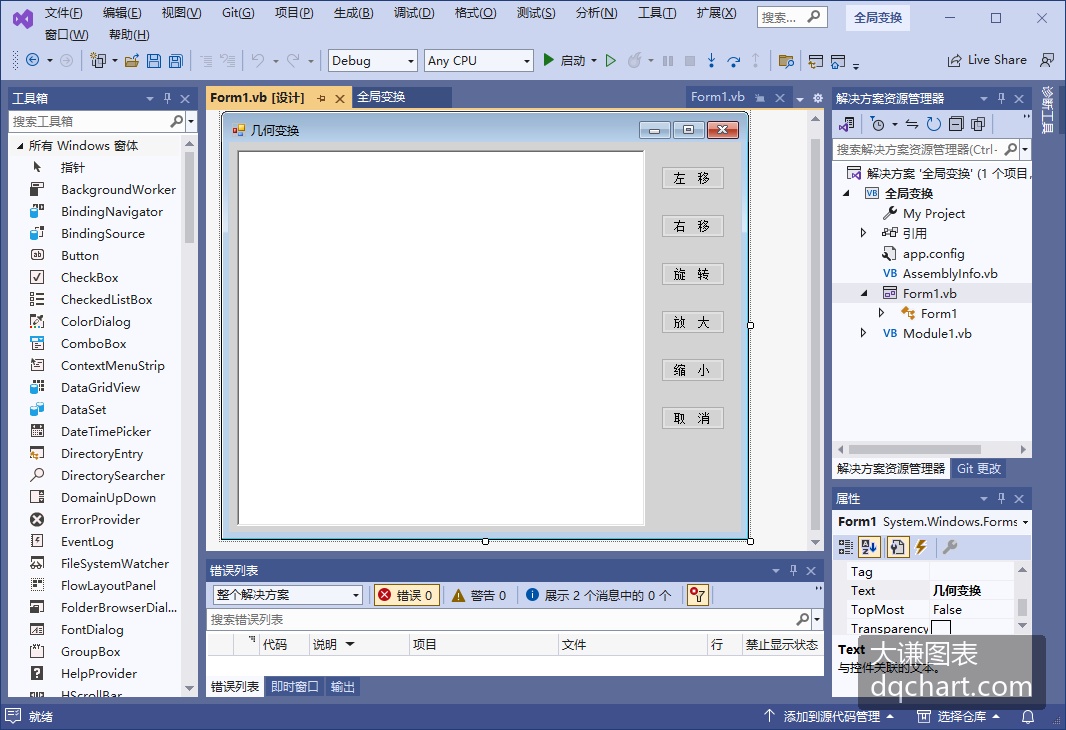Image resolution: width=1066 pixels, height=730 pixels.
Task: Click the refresh icon in Solution Explorer toolbar
Action: click(x=934, y=124)
